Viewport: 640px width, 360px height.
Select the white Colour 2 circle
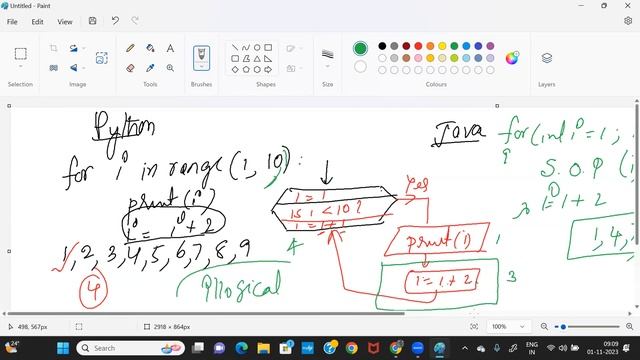point(360,67)
